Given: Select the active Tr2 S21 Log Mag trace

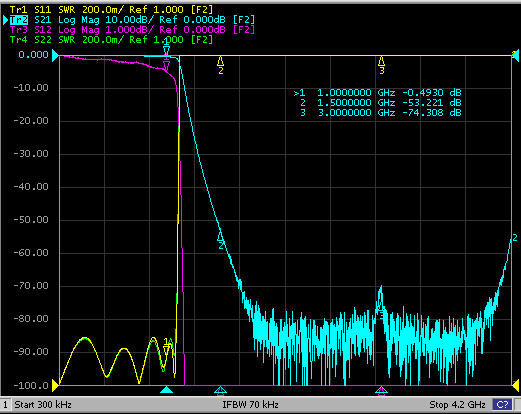Looking at the screenshot, I should pos(132,20).
